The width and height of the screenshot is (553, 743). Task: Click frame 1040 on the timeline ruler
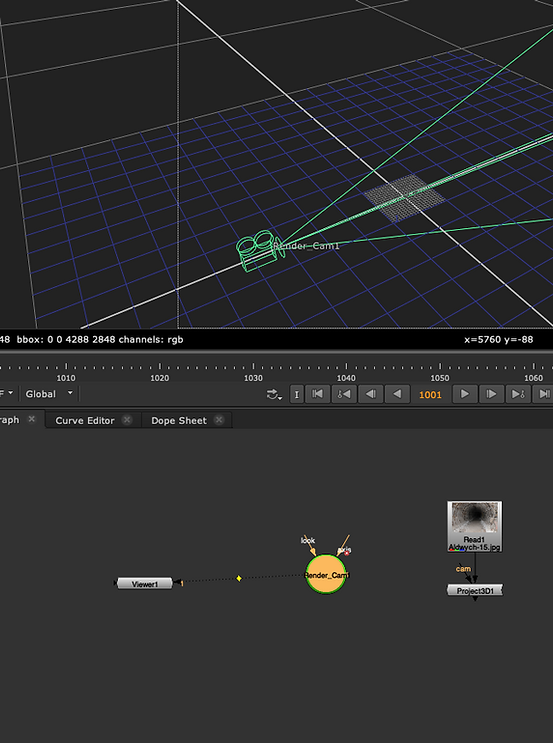point(346,378)
